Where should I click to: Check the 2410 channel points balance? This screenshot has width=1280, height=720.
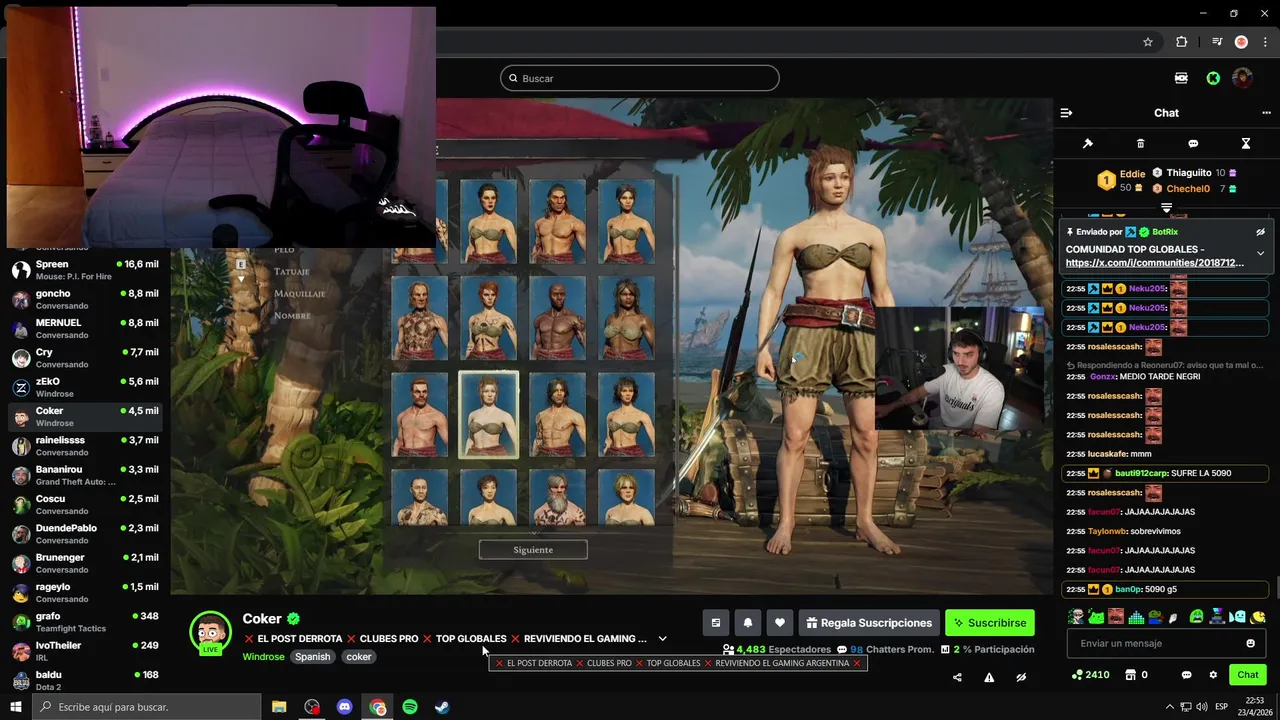(x=1090, y=675)
